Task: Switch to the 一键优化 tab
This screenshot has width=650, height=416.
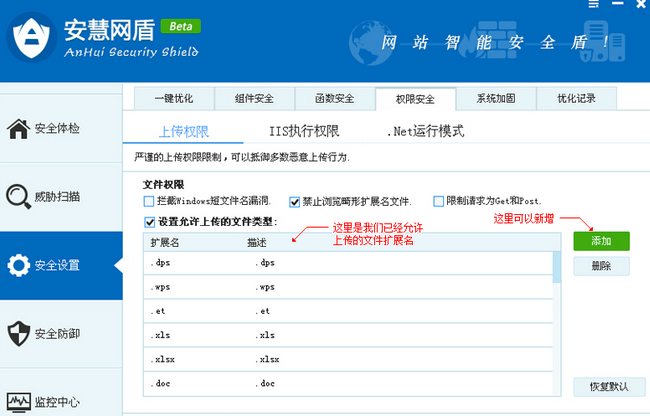Action: (x=174, y=99)
